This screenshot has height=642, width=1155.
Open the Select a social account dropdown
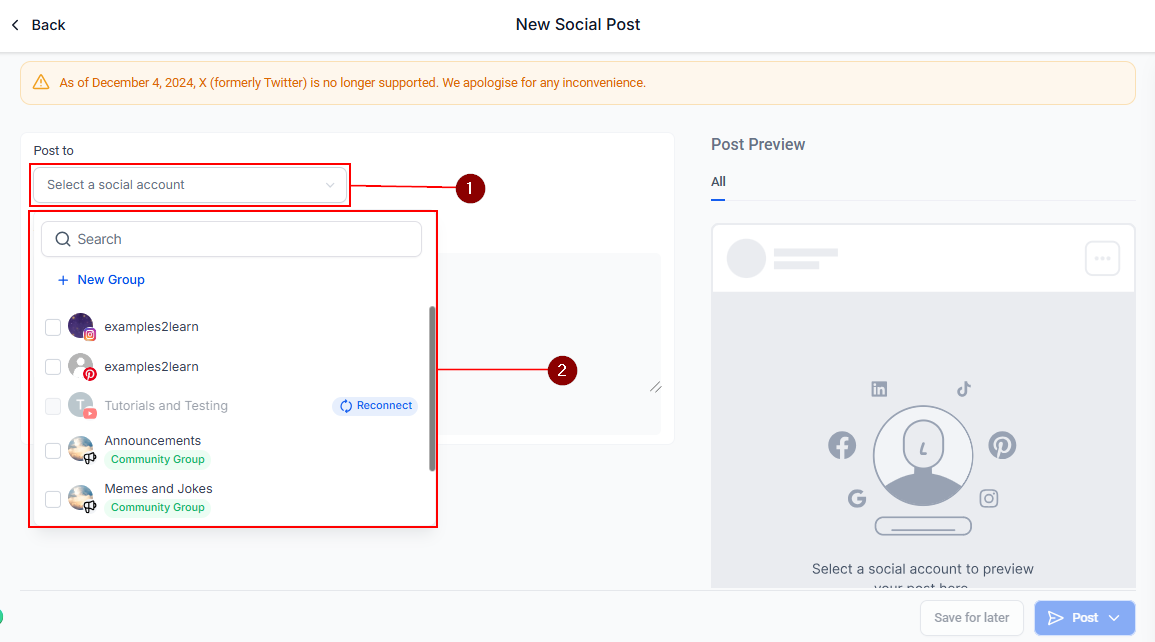coord(189,185)
